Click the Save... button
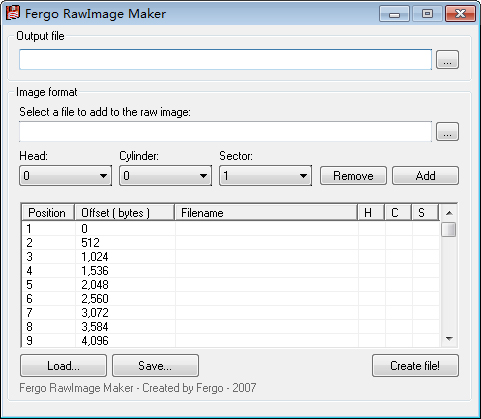Image resolution: width=481 pixels, height=419 pixels. [x=155, y=366]
